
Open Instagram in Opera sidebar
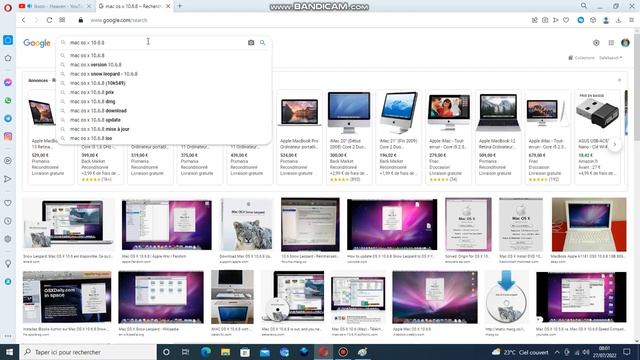8,137
